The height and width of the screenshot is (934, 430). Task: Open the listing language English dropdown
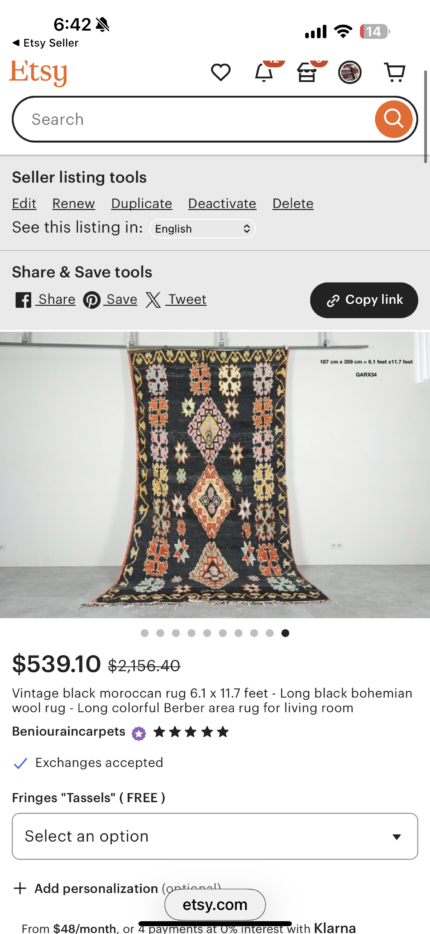pyautogui.click(x=202, y=229)
